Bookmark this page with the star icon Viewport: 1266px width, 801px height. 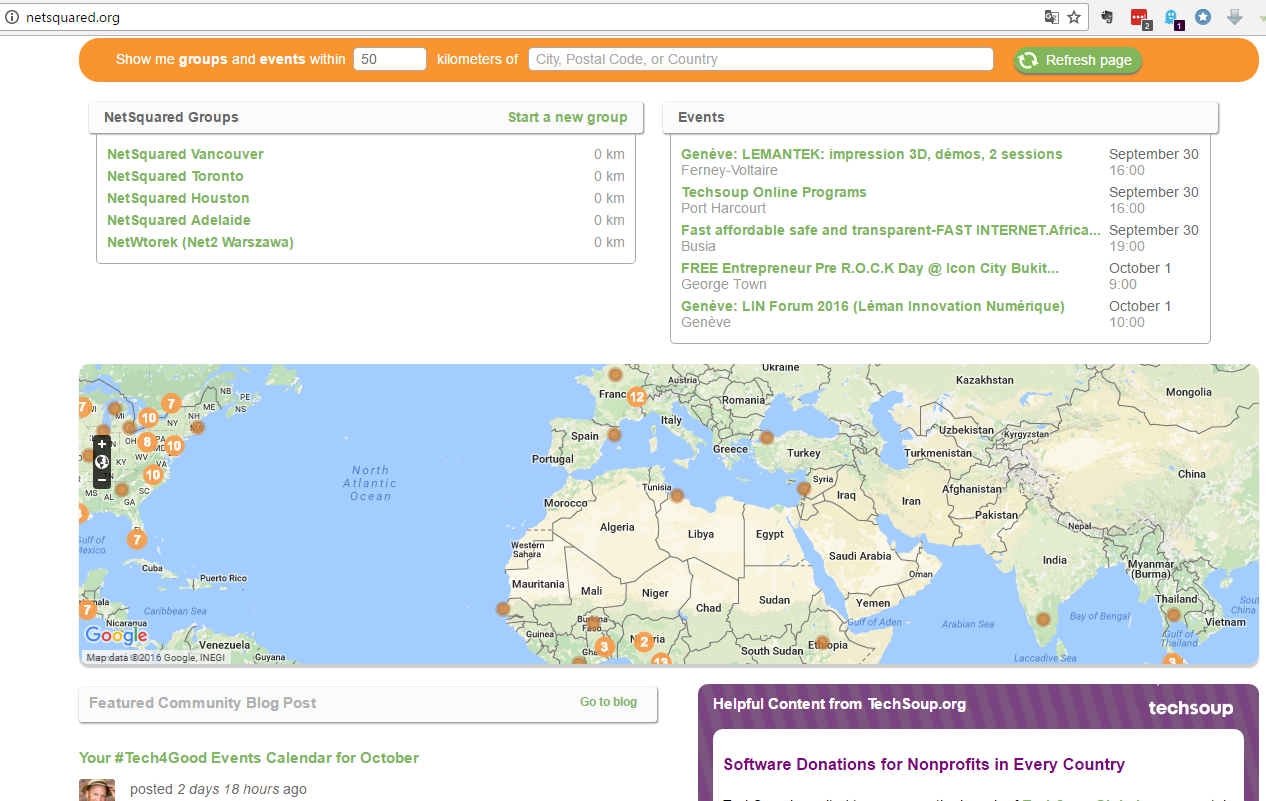click(x=1074, y=17)
